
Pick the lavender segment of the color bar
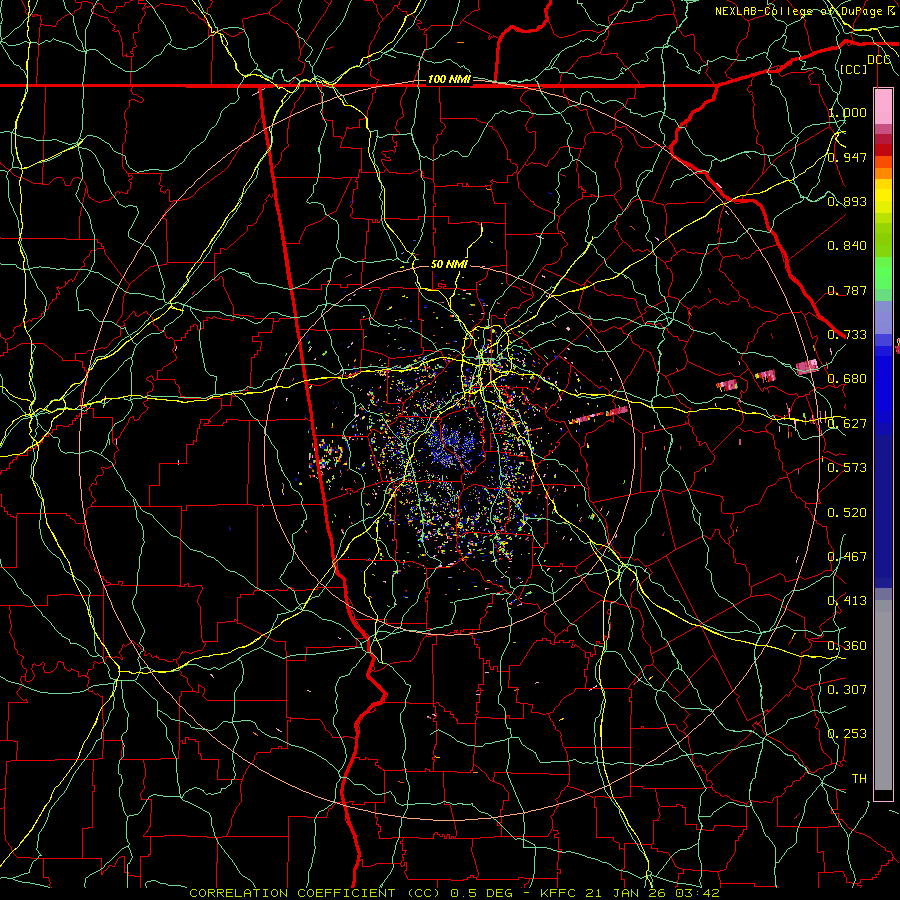[883, 317]
